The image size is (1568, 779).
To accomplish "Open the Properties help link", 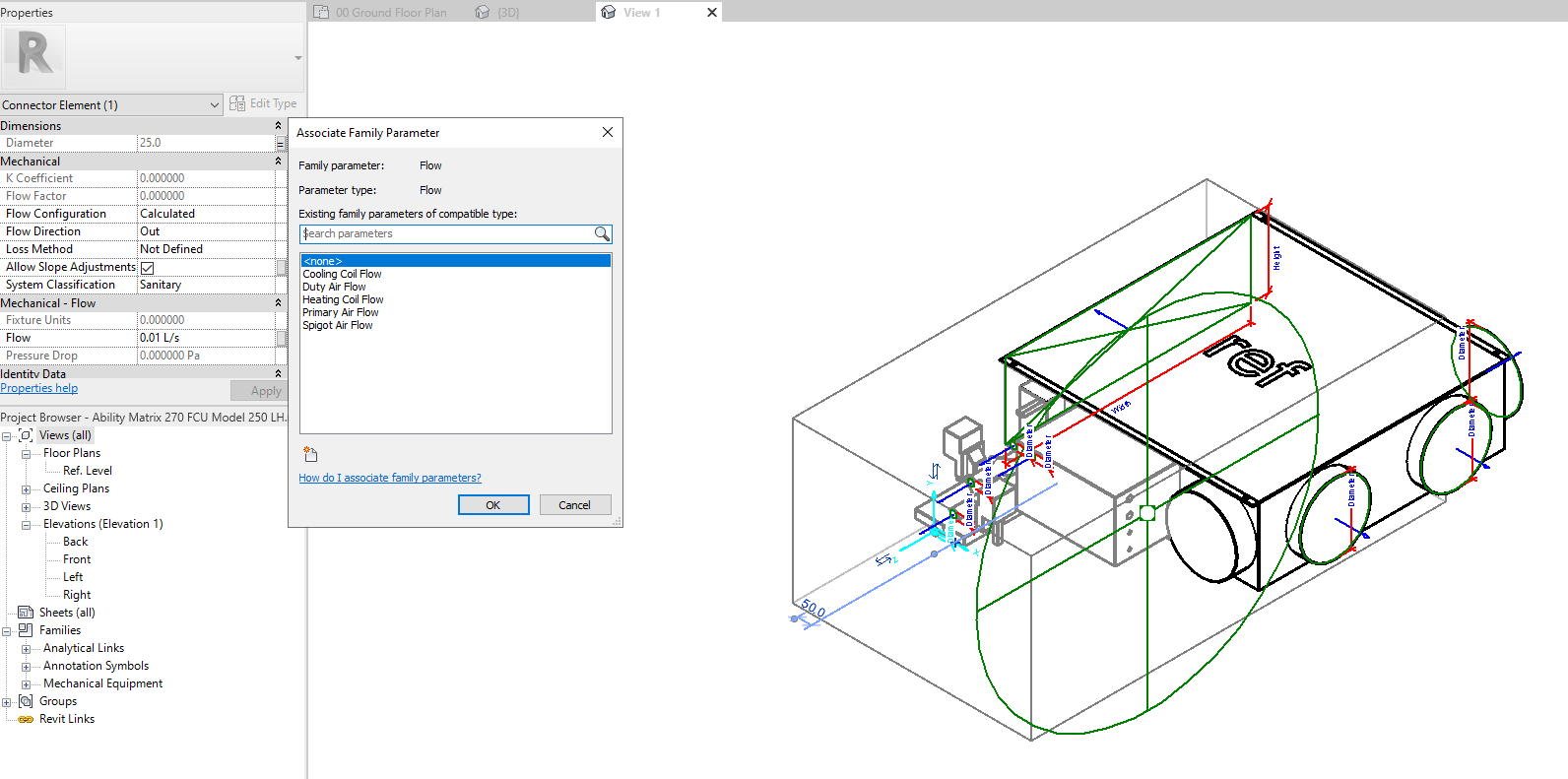I will 39,388.
